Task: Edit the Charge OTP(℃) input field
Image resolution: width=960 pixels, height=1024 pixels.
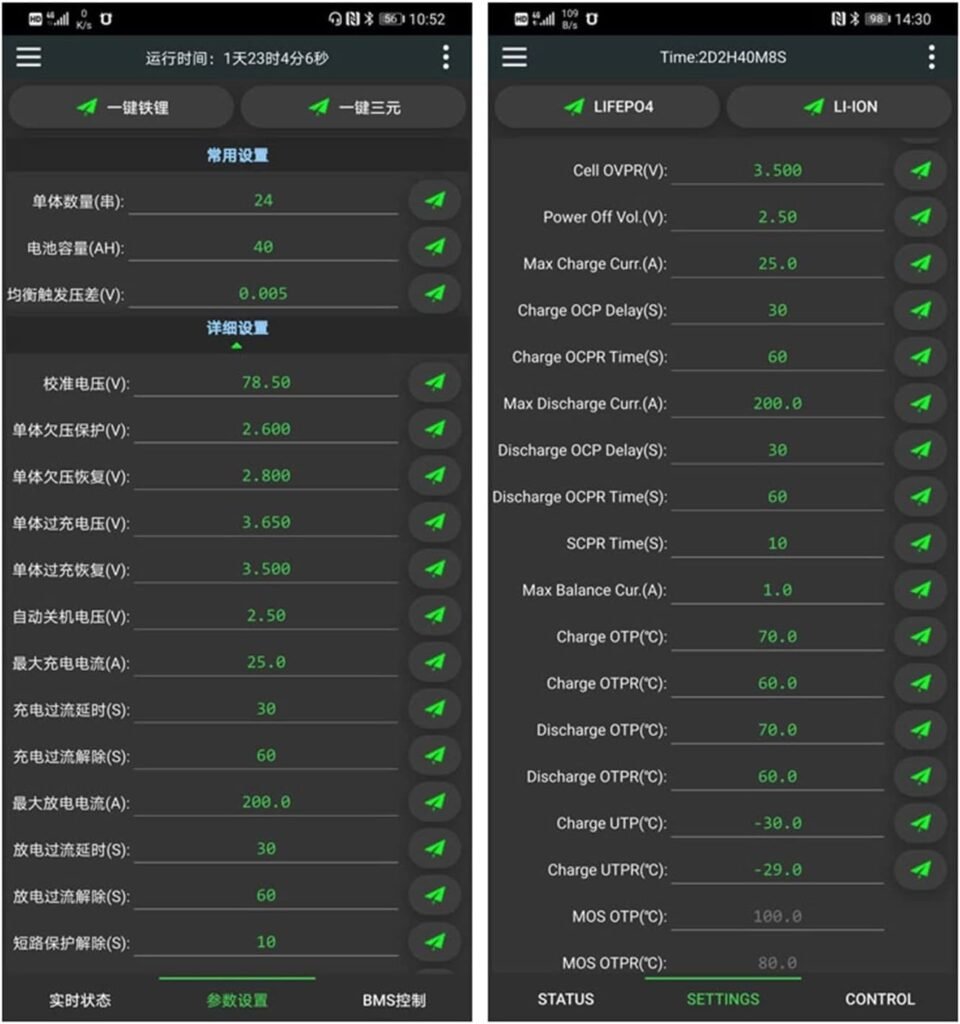Action: (x=777, y=637)
